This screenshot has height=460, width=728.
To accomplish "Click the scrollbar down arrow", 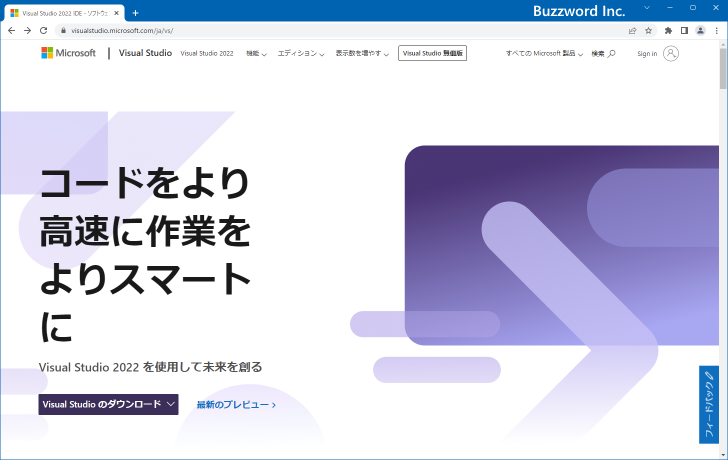I will [723, 455].
